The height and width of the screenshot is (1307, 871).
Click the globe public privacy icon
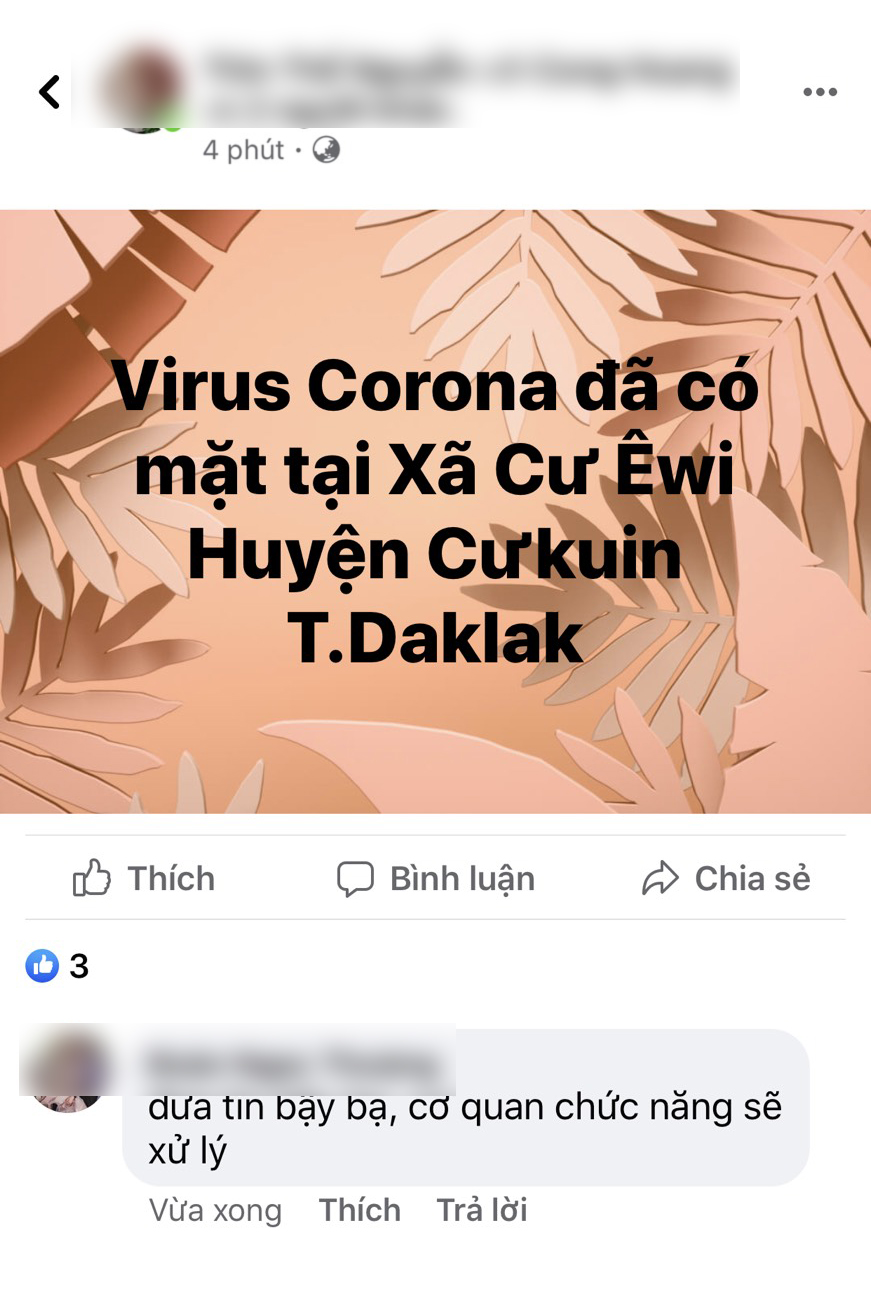click(x=326, y=150)
